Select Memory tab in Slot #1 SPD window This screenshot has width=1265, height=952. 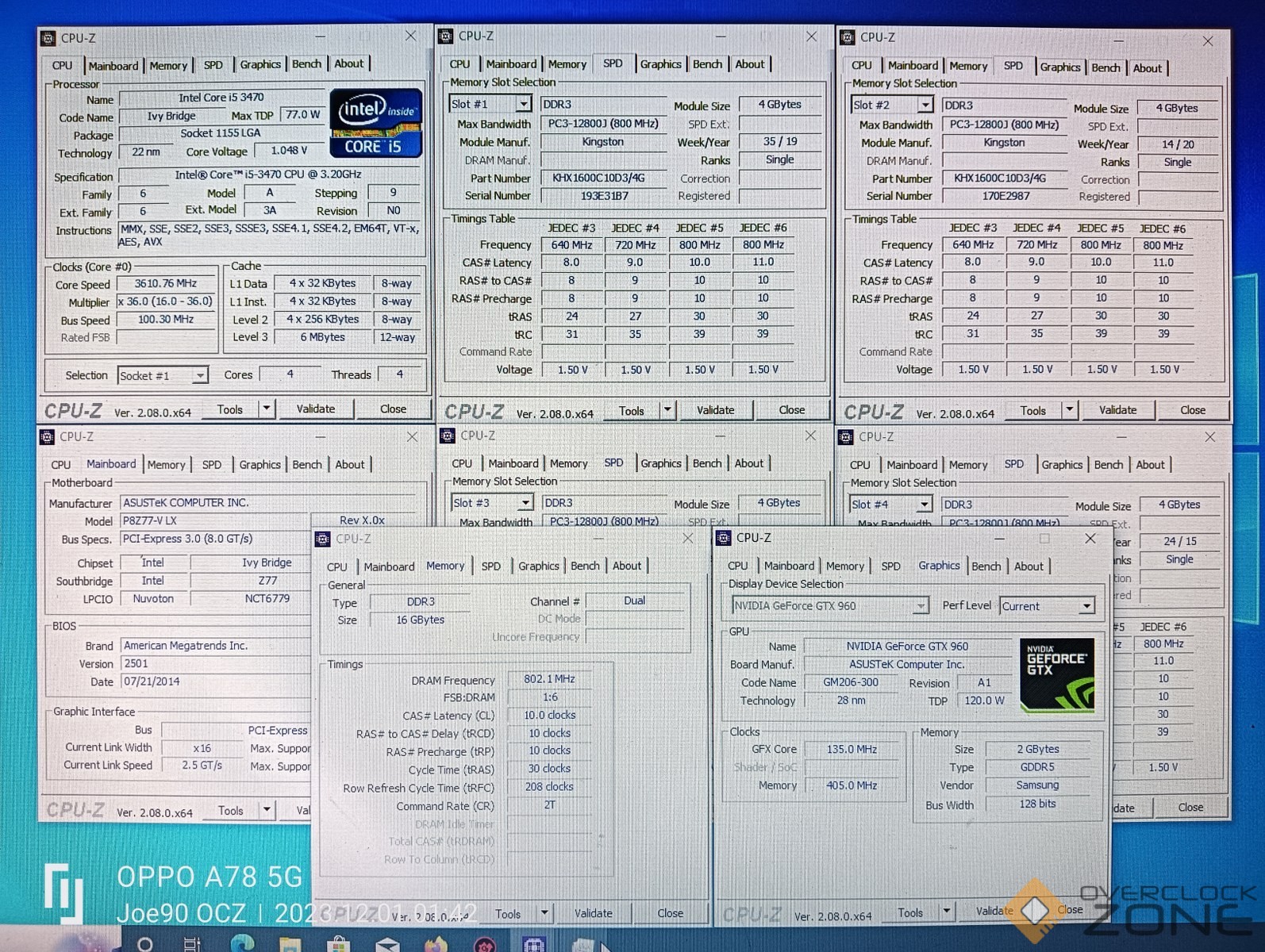pyautogui.click(x=567, y=64)
